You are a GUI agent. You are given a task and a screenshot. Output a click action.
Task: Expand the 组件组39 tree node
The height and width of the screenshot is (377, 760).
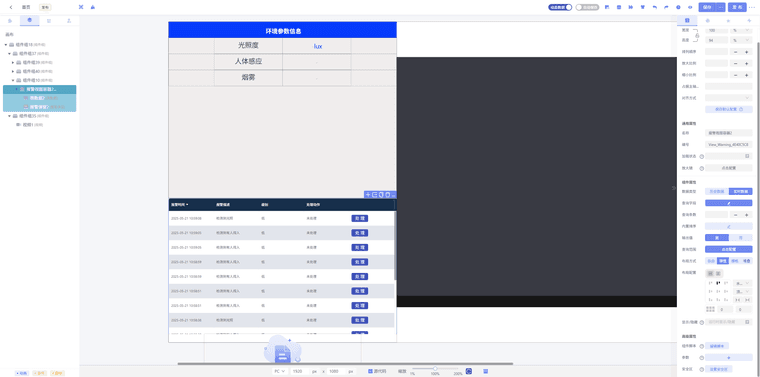pyautogui.click(x=13, y=63)
